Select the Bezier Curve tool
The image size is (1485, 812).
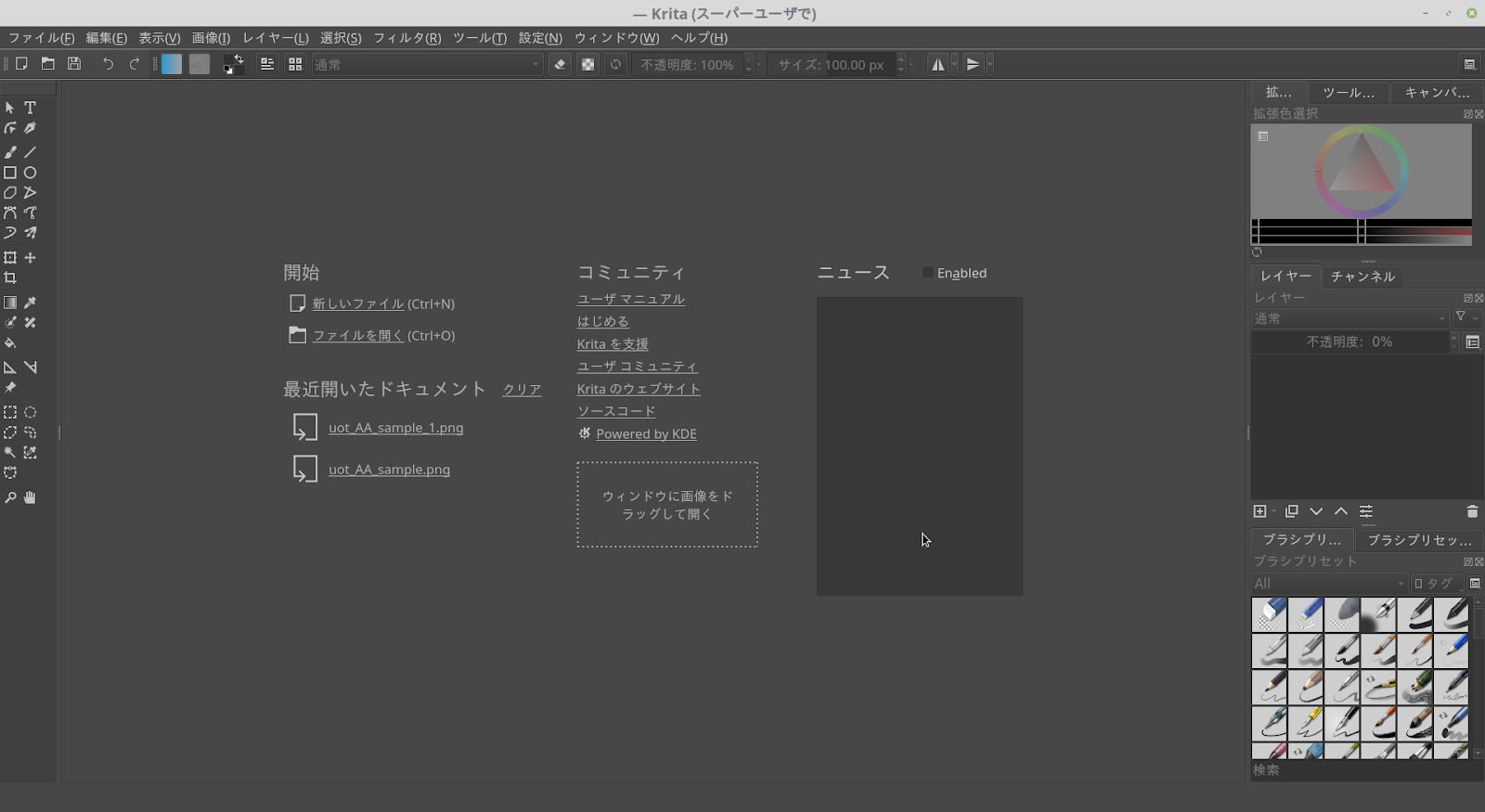[x=10, y=213]
